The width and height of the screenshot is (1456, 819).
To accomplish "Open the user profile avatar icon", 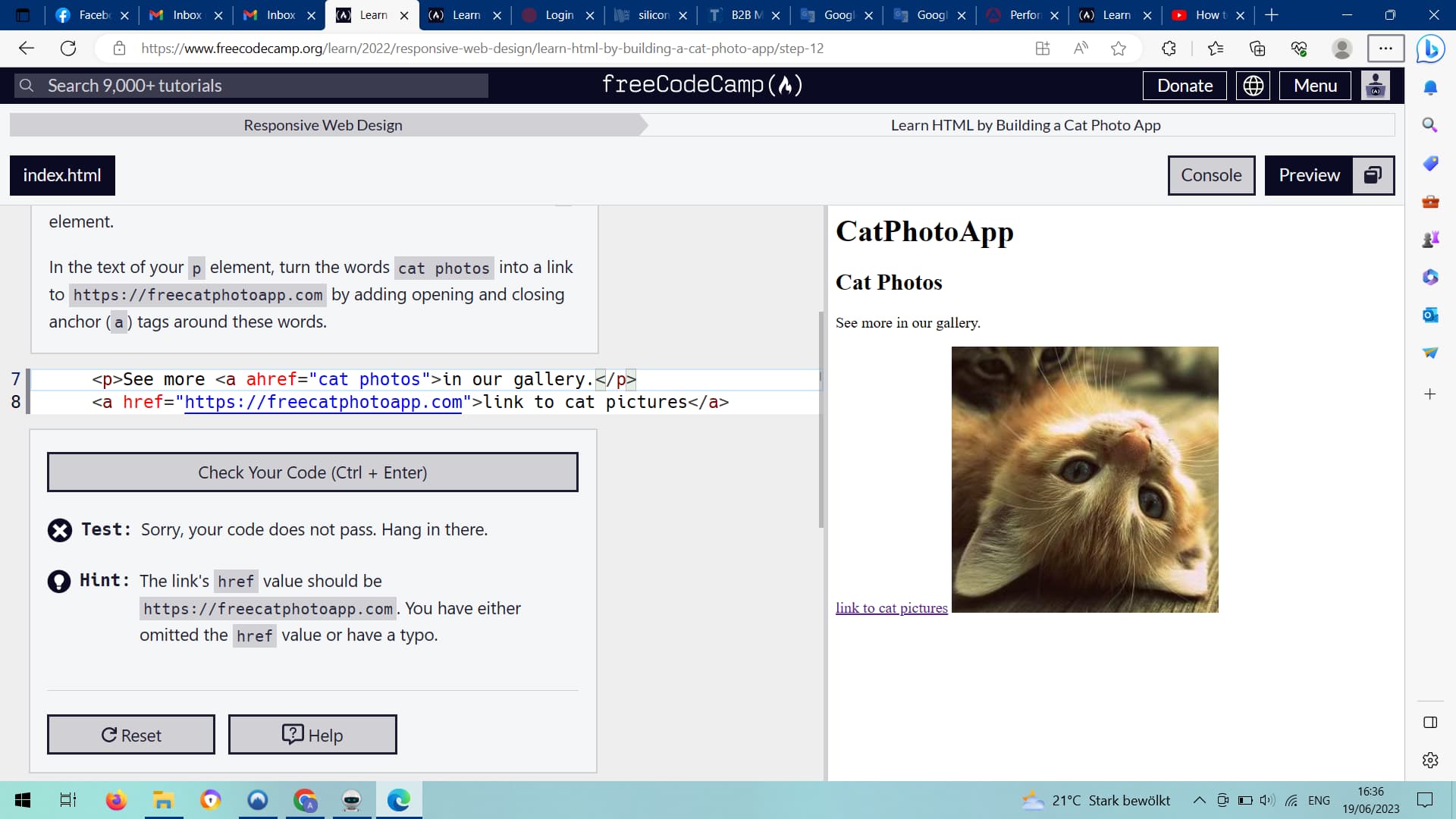I will 1375,86.
